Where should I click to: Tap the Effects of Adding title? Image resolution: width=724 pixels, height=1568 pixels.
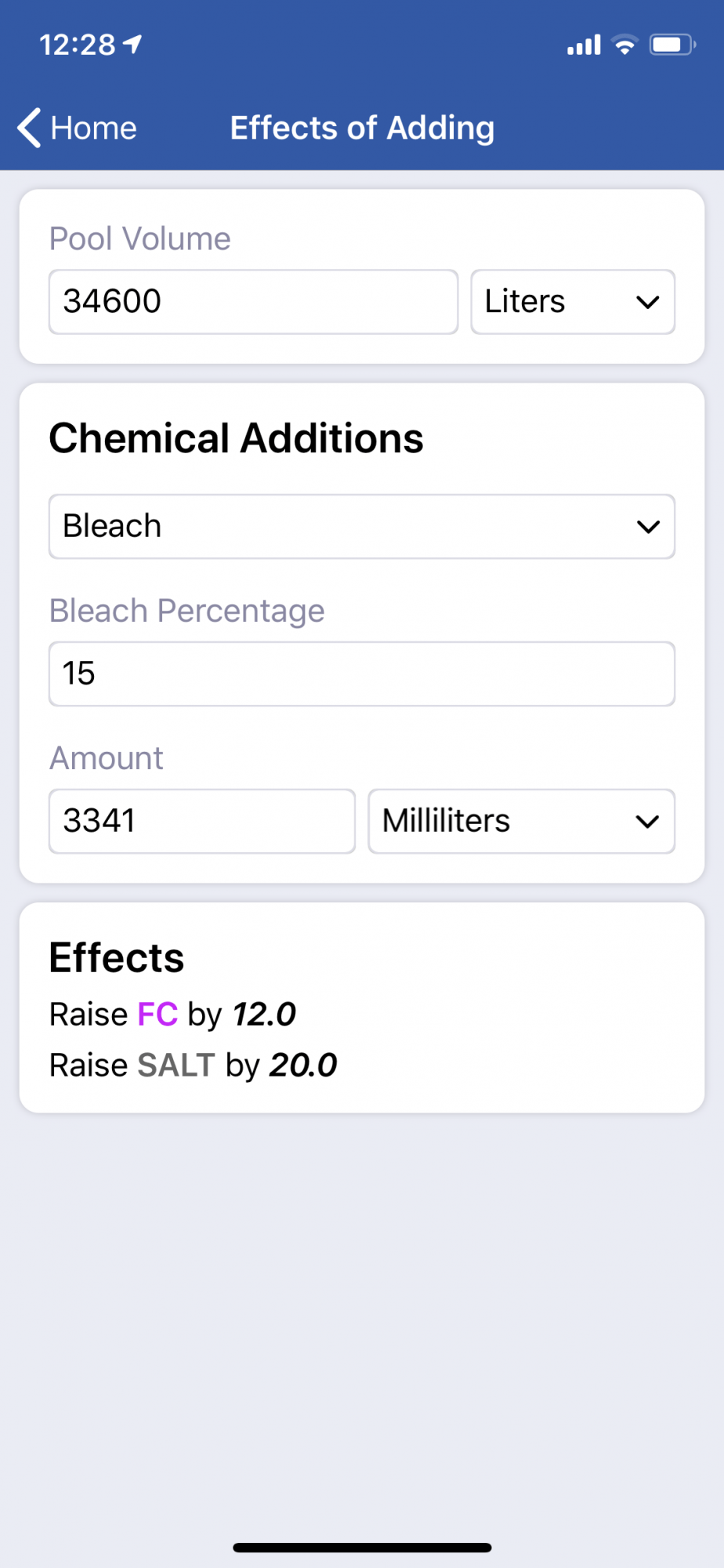pyautogui.click(x=362, y=128)
